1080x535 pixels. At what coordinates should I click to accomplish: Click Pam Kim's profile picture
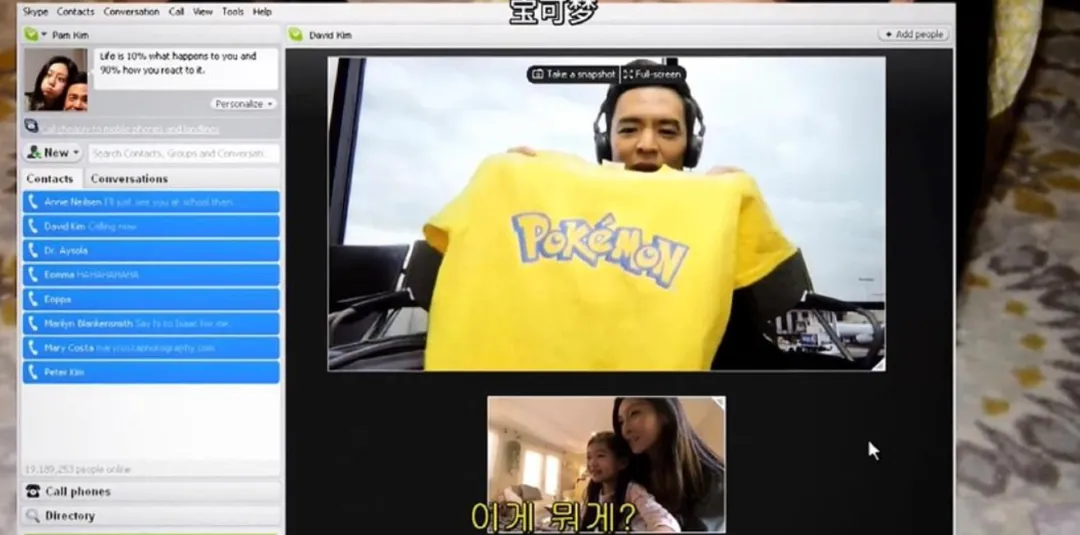click(x=56, y=79)
